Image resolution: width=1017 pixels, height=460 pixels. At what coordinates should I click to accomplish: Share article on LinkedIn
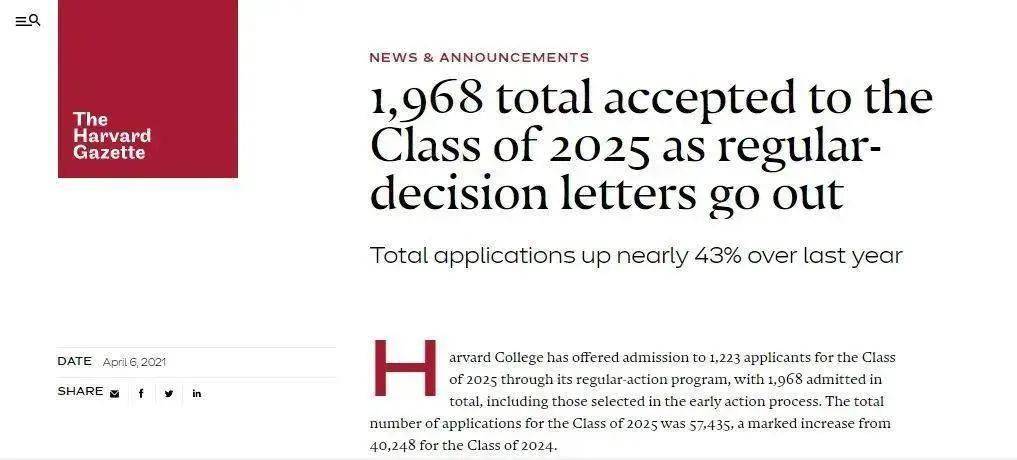point(197,393)
